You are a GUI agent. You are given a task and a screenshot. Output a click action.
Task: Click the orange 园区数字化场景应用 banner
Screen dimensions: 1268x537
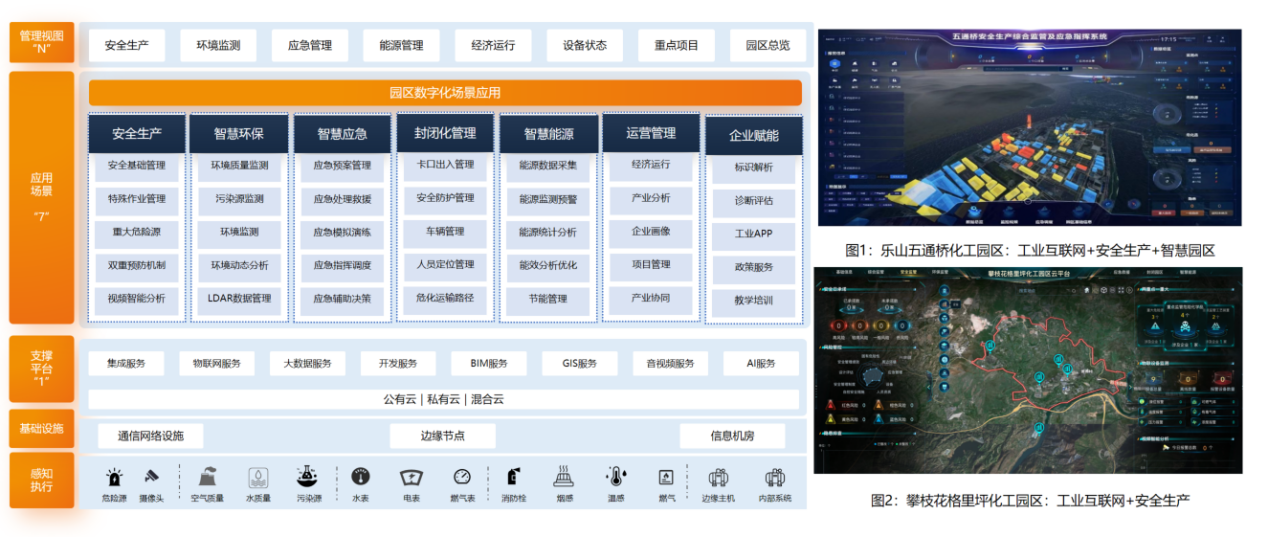pyautogui.click(x=445, y=93)
